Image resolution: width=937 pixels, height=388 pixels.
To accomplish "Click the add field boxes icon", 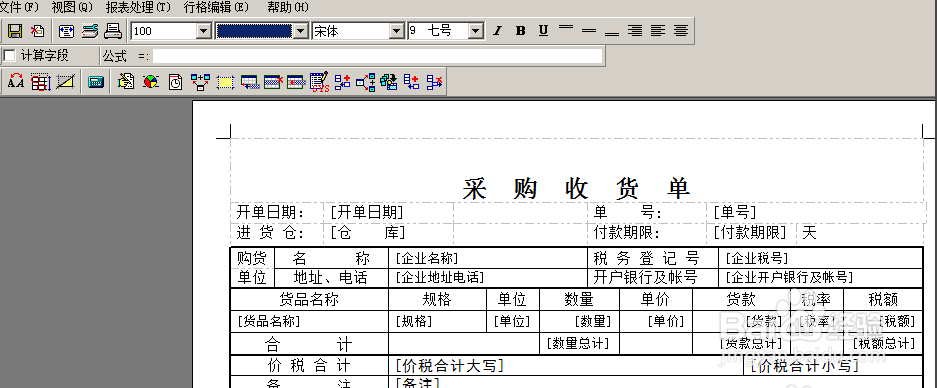I will pos(342,82).
